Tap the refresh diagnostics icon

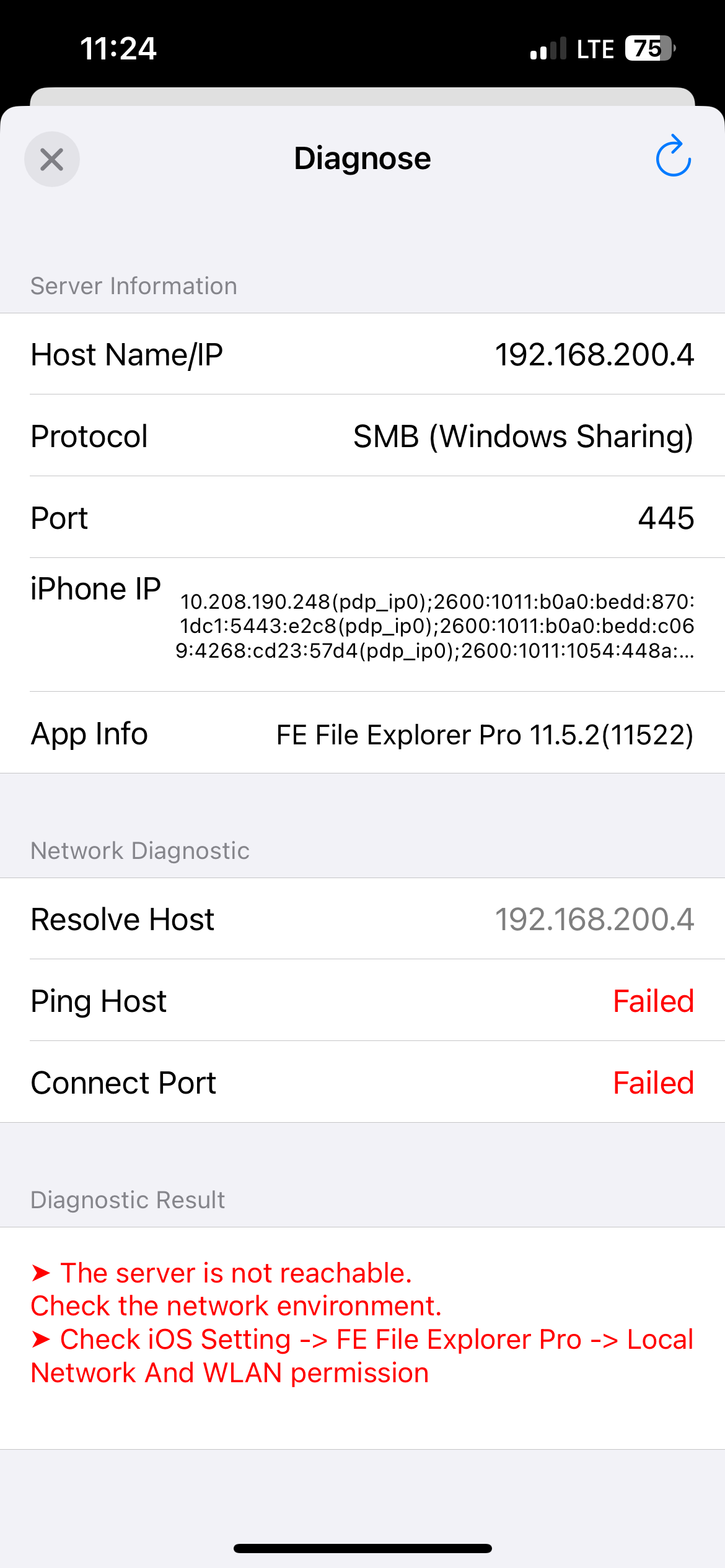point(673,157)
